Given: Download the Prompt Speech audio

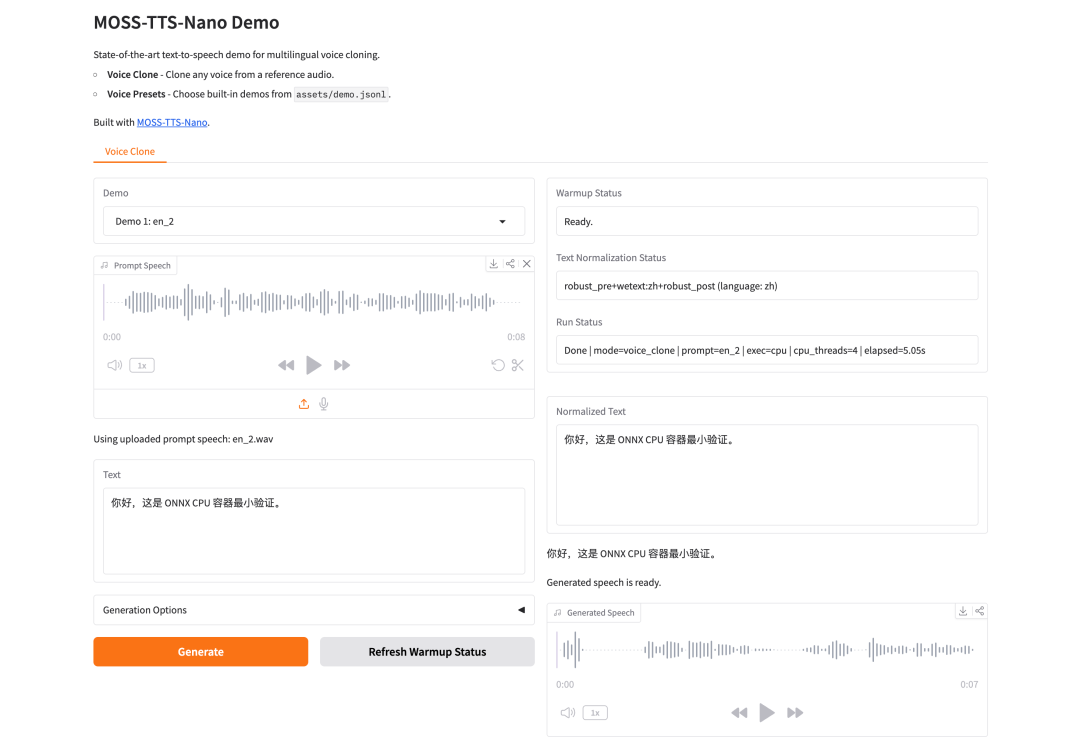Looking at the screenshot, I should (494, 264).
